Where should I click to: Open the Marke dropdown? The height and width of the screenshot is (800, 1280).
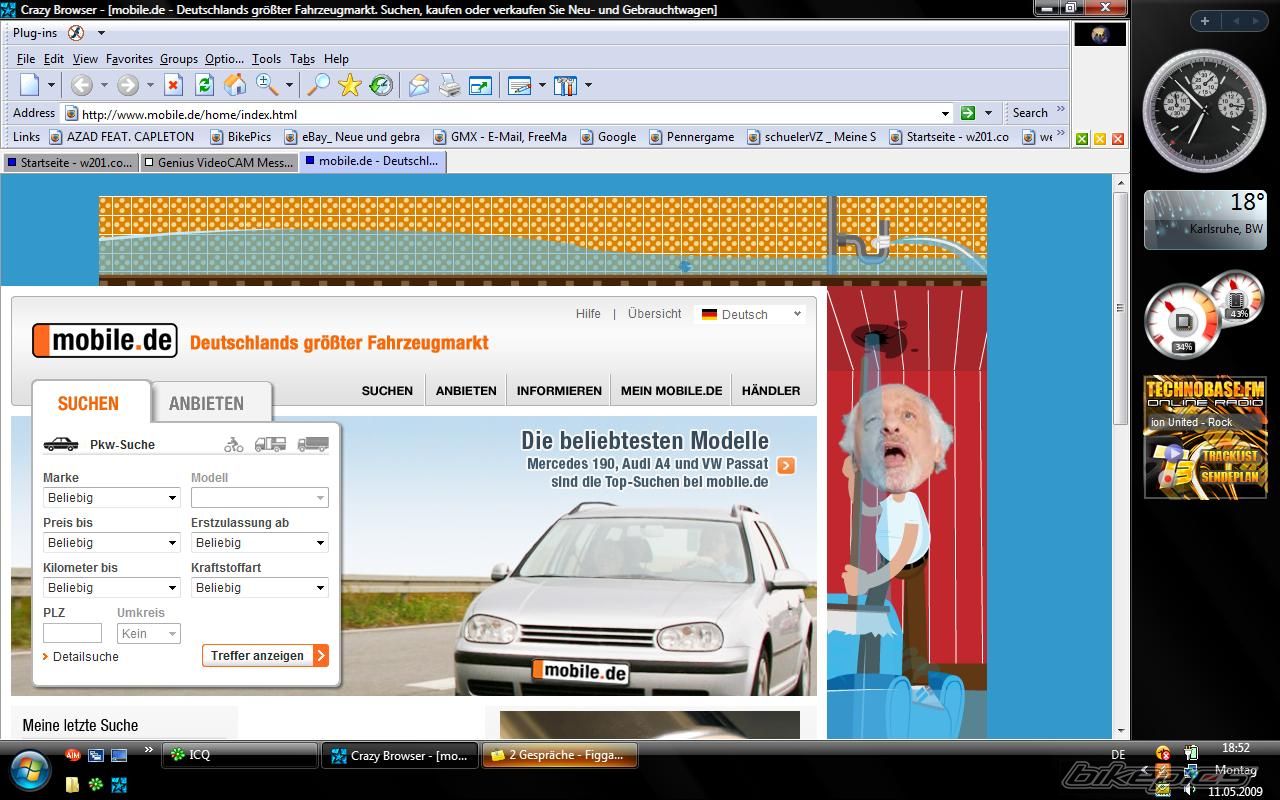point(112,497)
